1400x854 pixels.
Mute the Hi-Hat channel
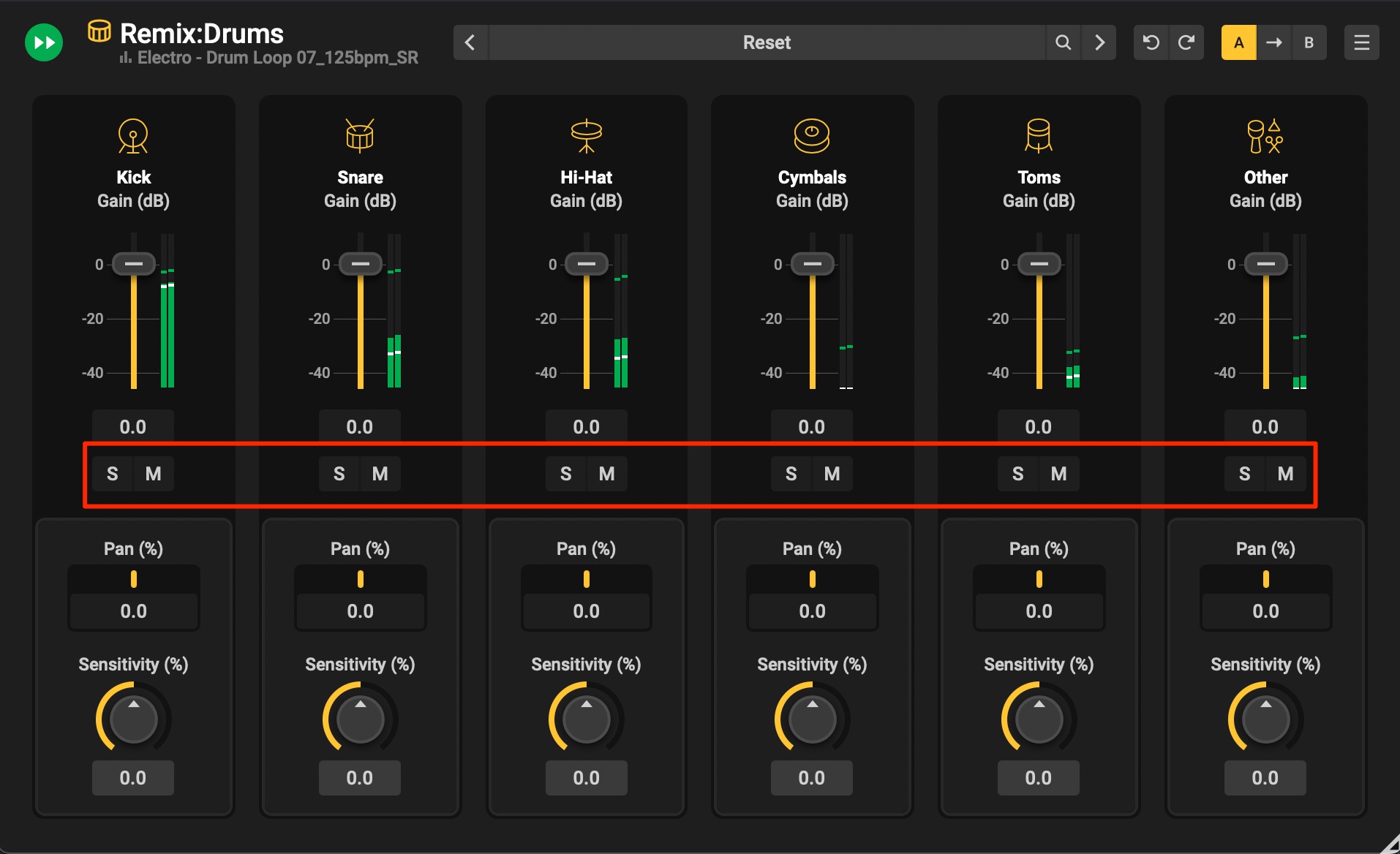tap(607, 474)
